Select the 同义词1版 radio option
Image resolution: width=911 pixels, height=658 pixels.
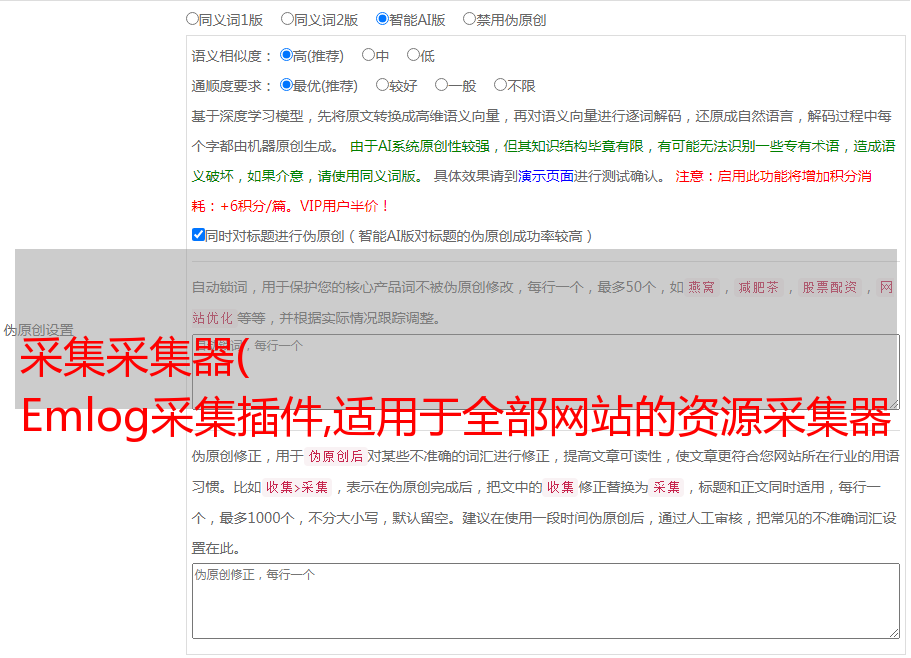tap(192, 19)
